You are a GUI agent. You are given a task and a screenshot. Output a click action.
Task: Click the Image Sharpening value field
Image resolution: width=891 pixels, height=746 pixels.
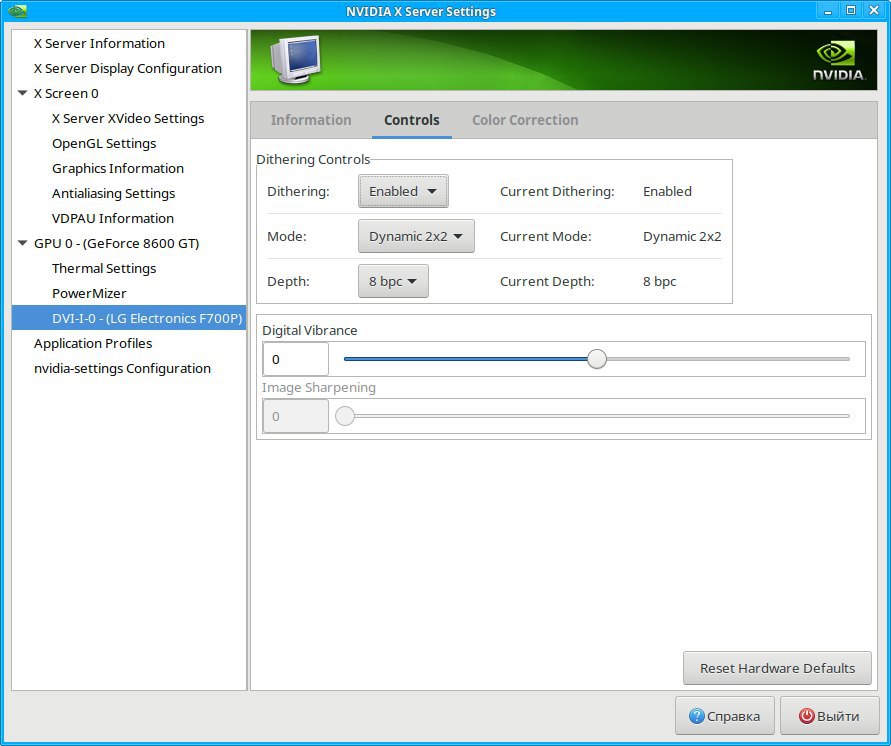pos(295,416)
